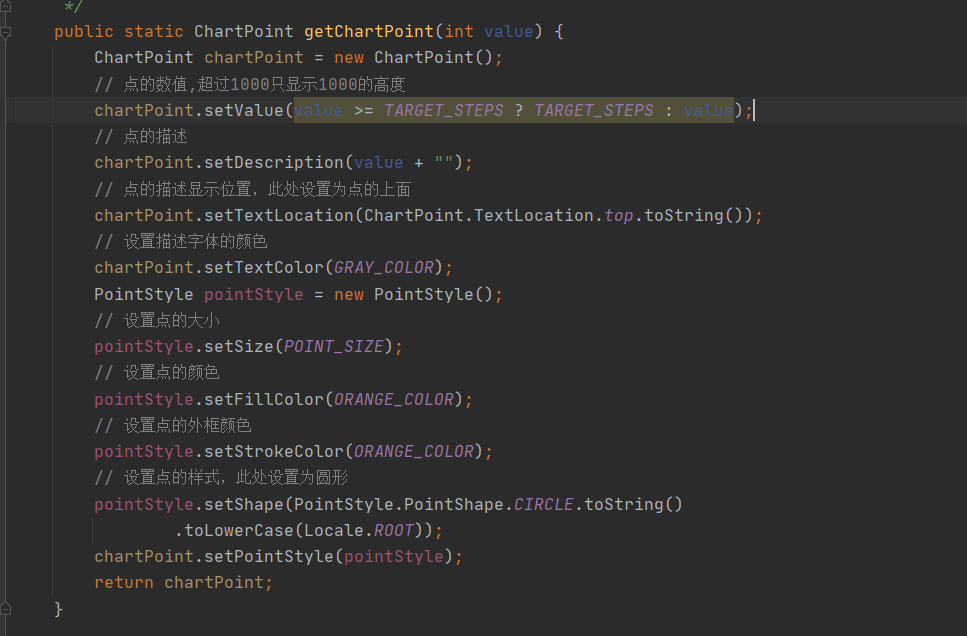Click the italic top enum constant
967x636 pixels.
(x=619, y=215)
